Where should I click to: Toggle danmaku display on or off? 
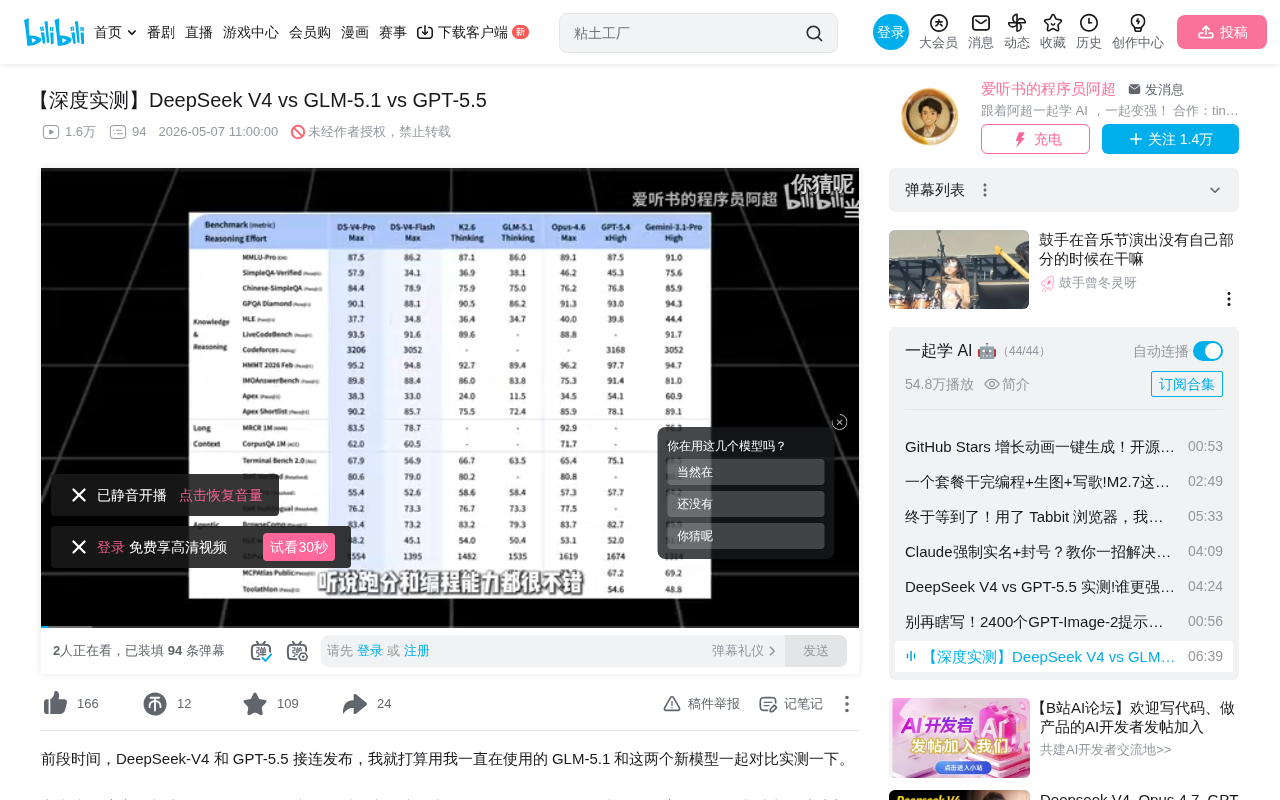point(261,651)
